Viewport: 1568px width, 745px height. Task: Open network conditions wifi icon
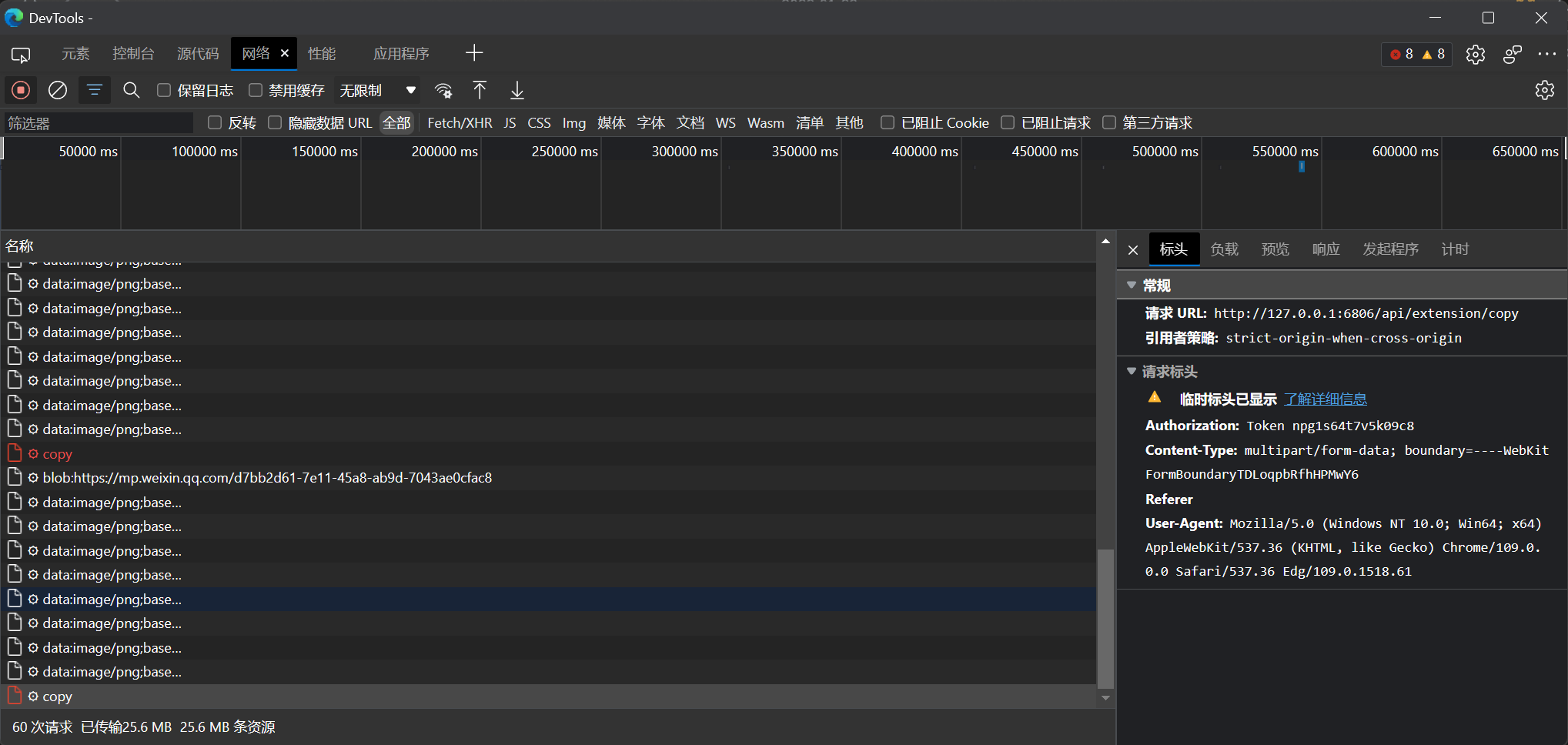(443, 90)
